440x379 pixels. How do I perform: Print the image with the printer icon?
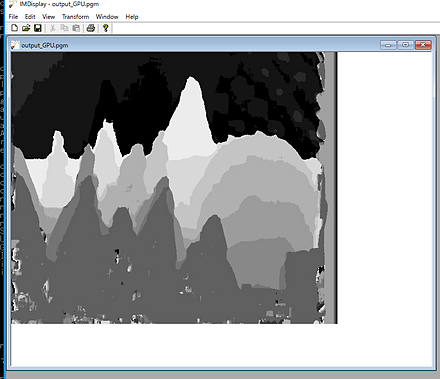[x=91, y=28]
